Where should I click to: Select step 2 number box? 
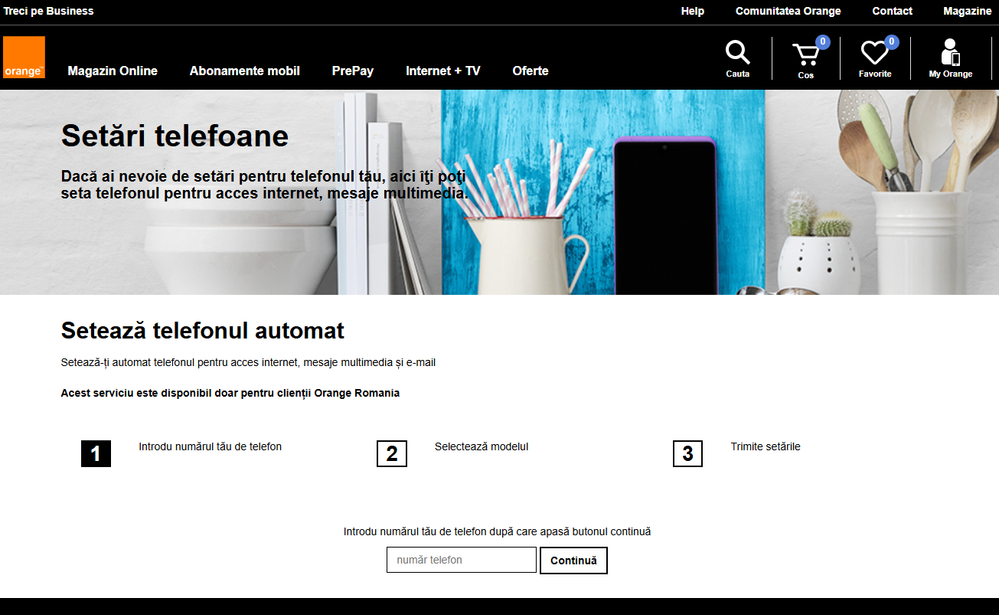[x=392, y=454]
